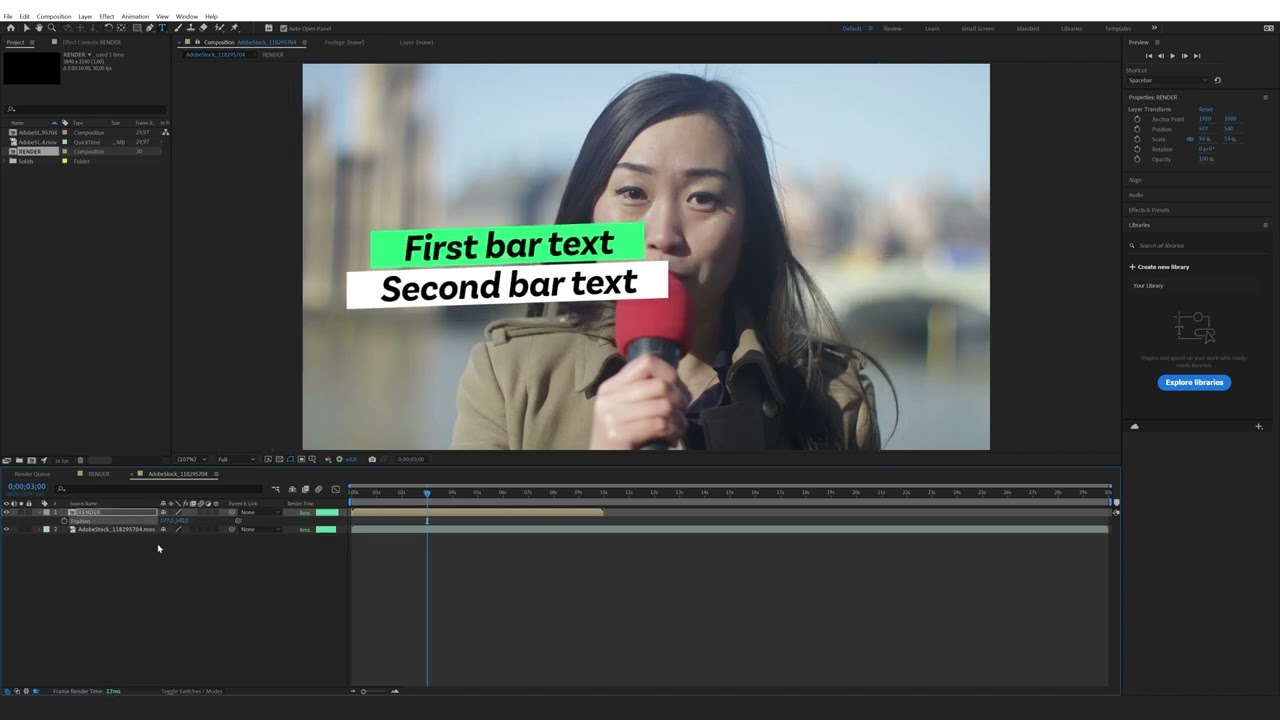Click the timeline zoom slider at the bottom

pos(374,691)
